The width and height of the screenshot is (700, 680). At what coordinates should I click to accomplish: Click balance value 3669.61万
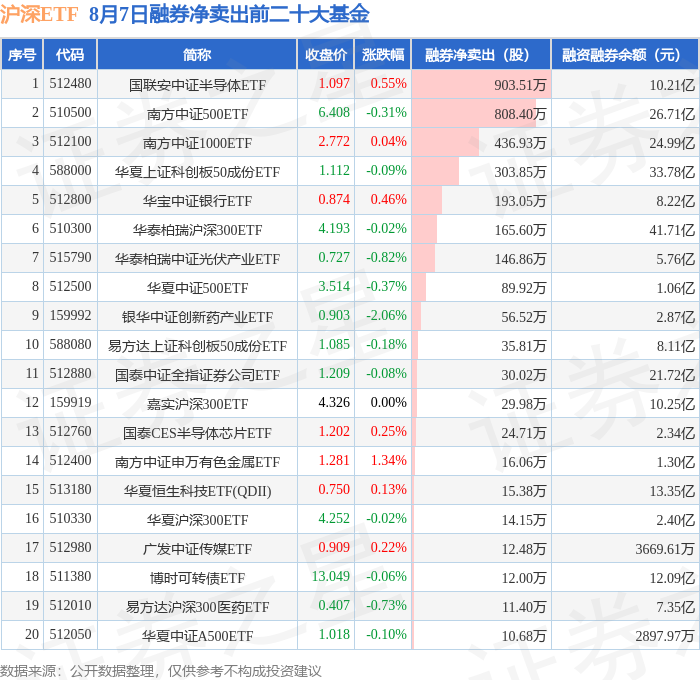pos(665,549)
